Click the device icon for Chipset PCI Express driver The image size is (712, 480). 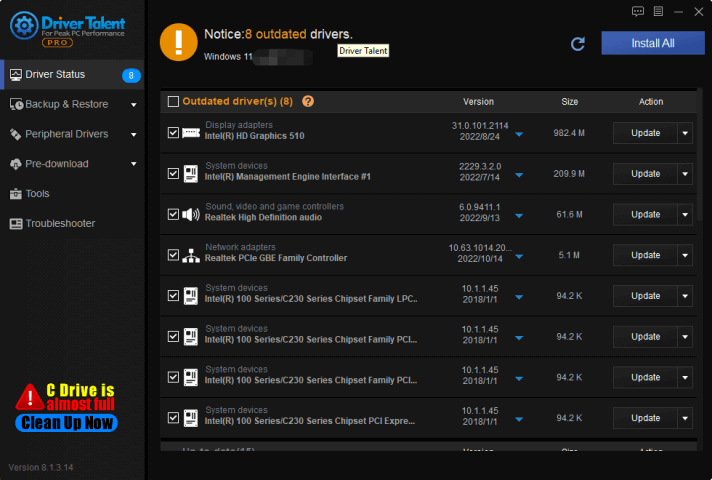191,418
